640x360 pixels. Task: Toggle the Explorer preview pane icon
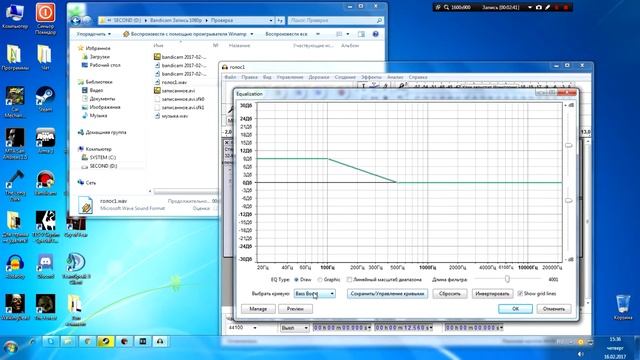click(x=361, y=34)
